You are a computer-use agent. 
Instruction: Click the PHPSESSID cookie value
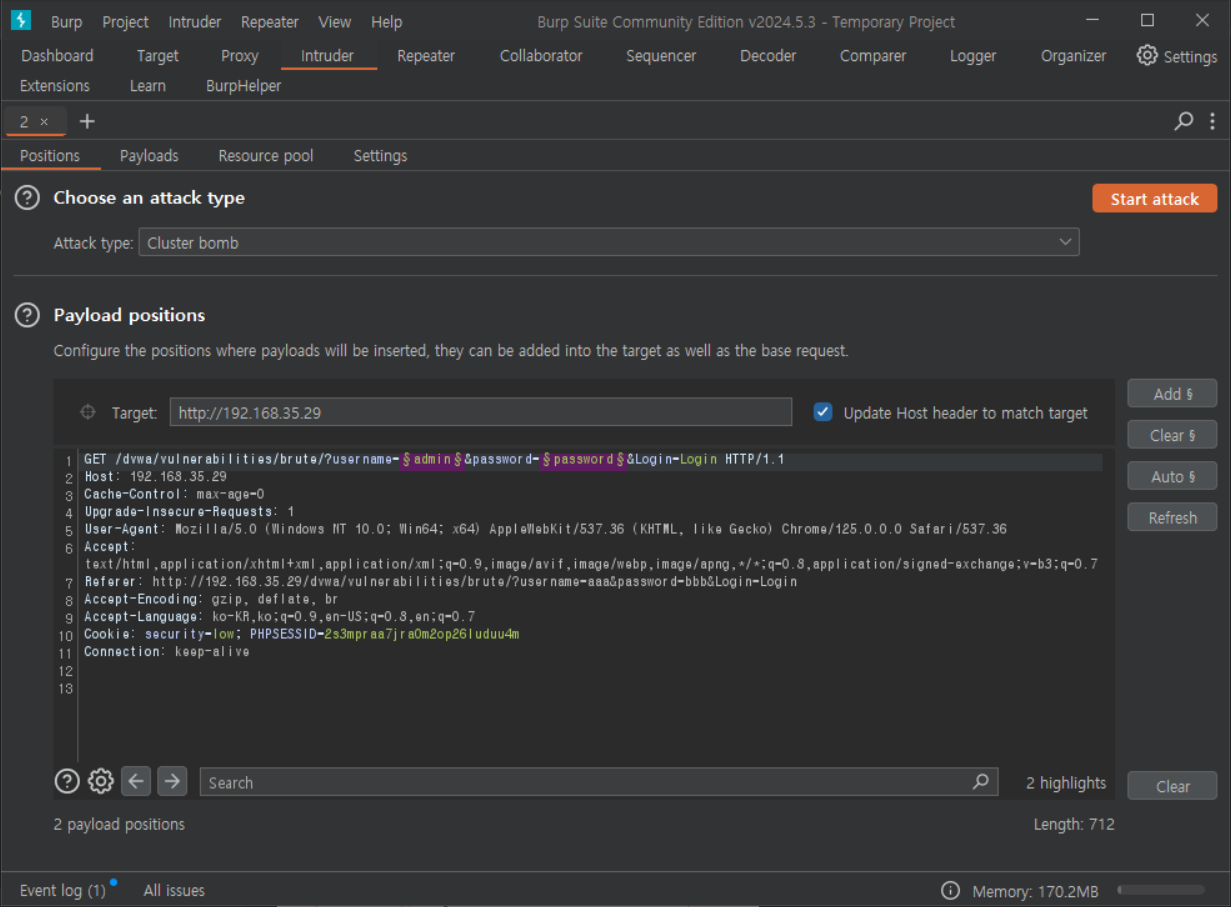pos(422,635)
